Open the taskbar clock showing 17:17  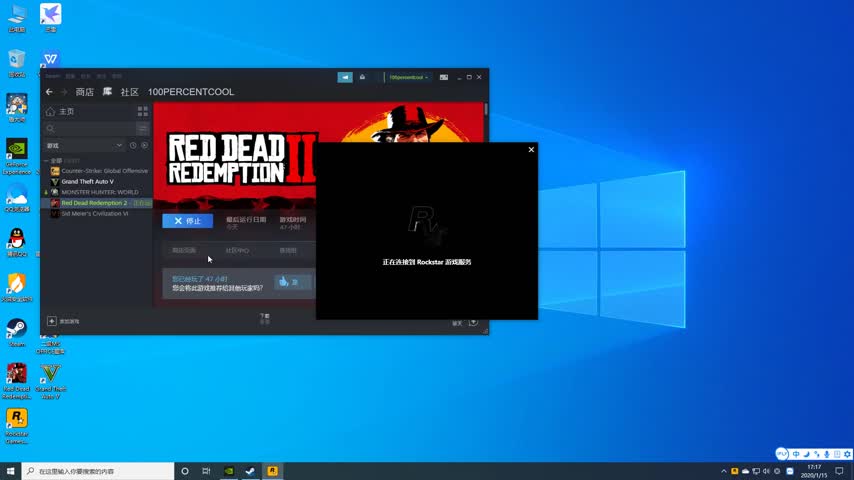point(814,471)
